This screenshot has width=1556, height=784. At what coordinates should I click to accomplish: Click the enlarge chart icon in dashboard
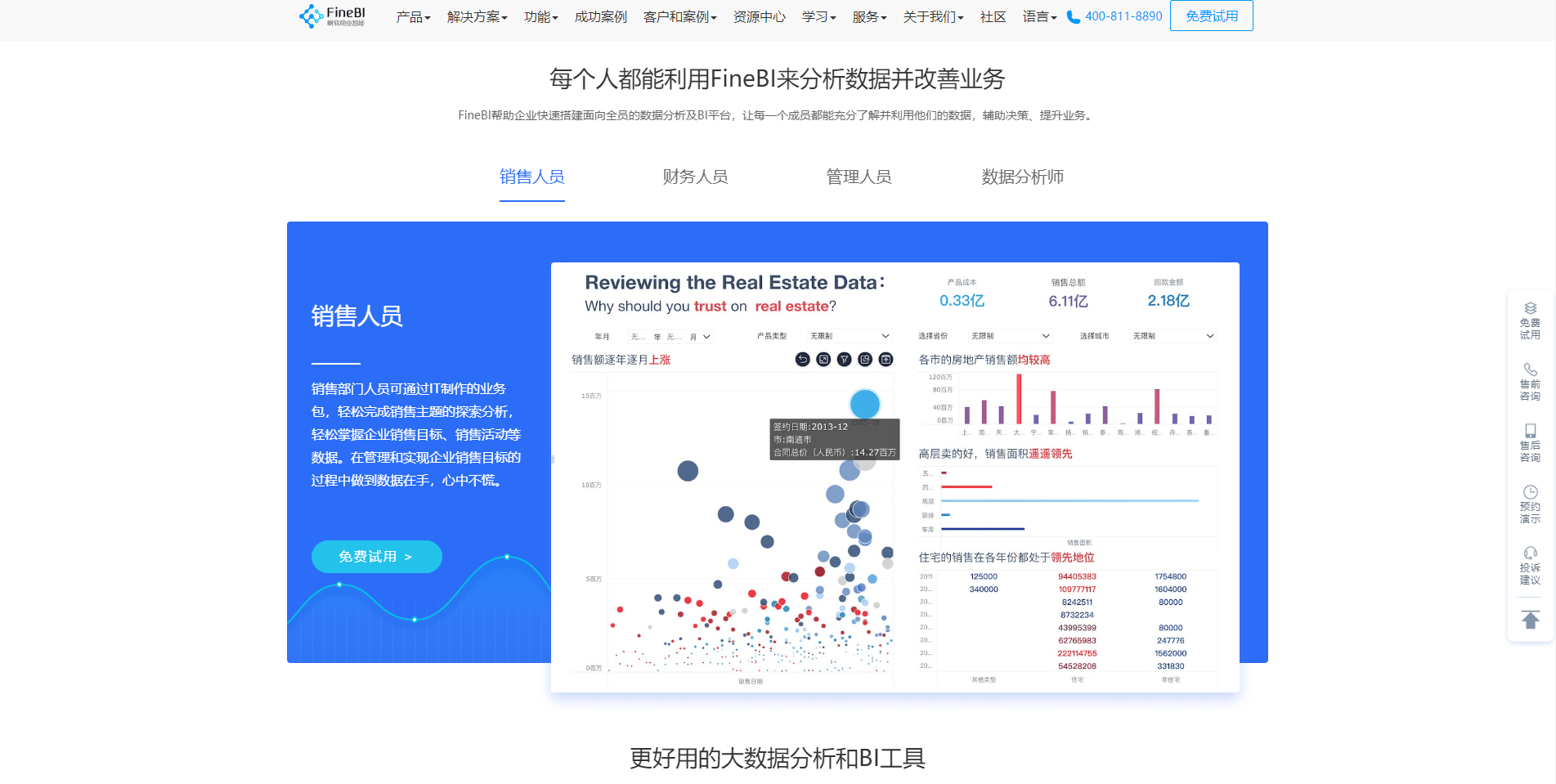click(x=823, y=360)
